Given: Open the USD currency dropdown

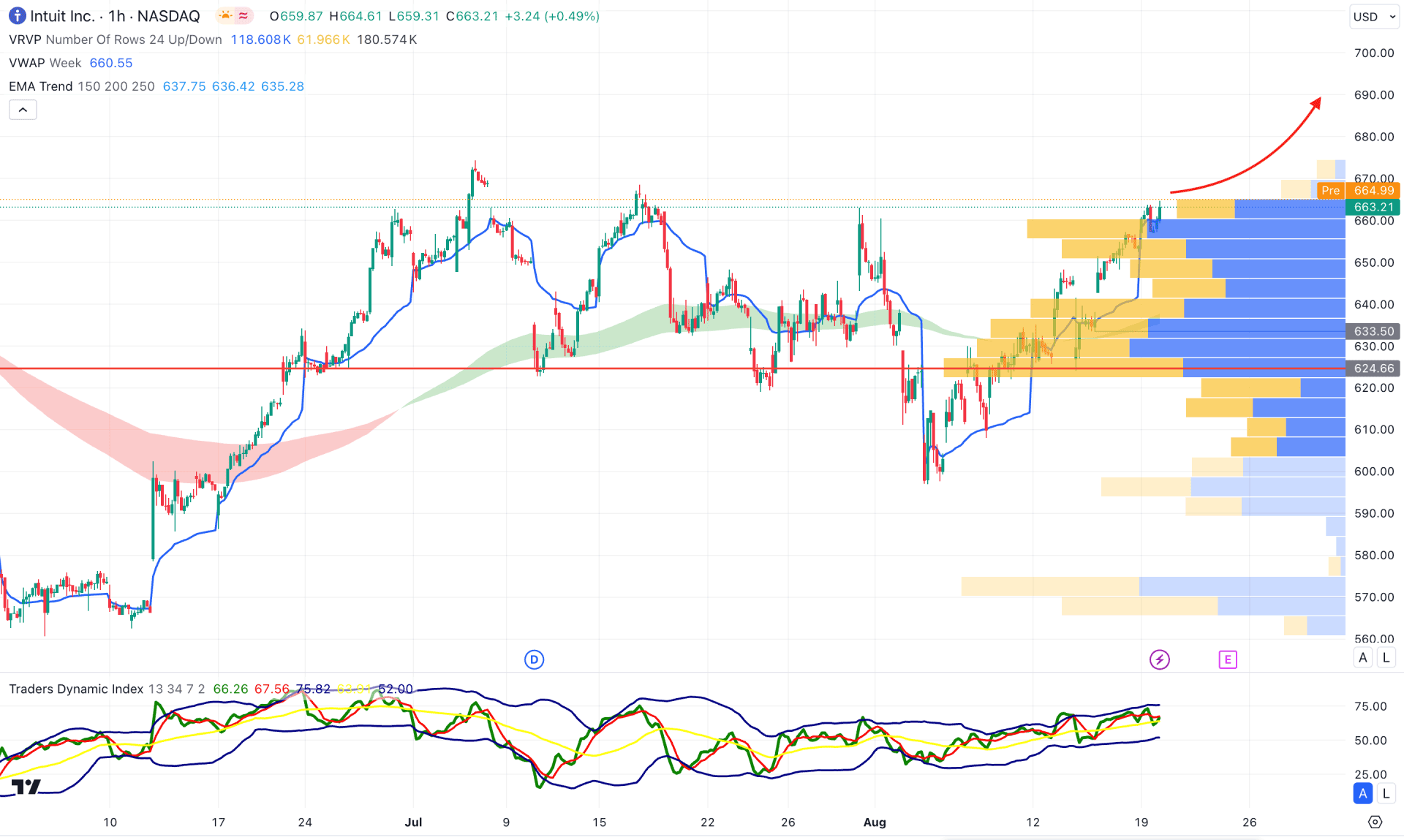Looking at the screenshot, I should click(x=1374, y=16).
